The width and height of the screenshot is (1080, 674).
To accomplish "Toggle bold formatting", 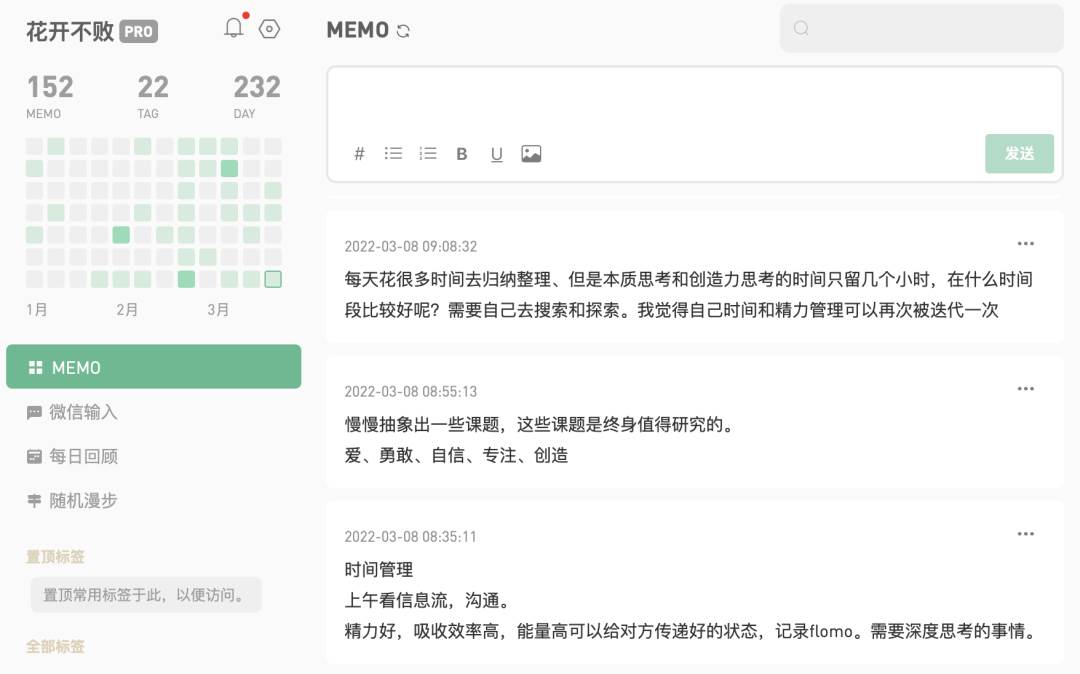I will click(462, 154).
